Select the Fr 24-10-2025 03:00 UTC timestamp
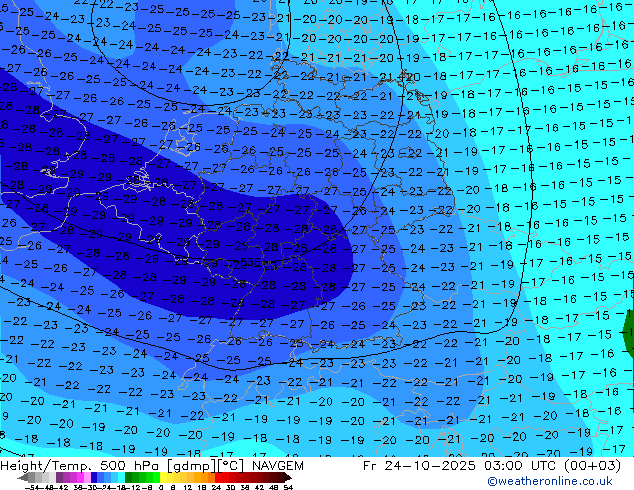The width and height of the screenshot is (634, 490). (x=491, y=466)
